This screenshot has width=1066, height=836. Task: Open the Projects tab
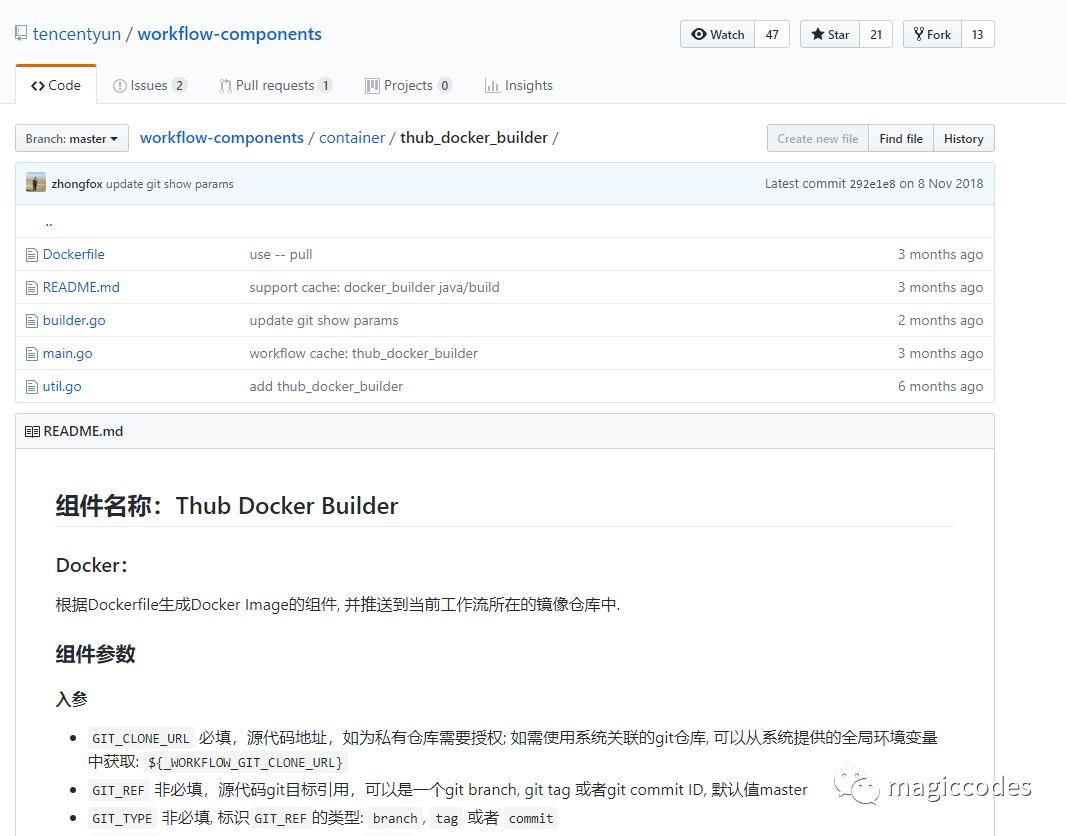(408, 86)
